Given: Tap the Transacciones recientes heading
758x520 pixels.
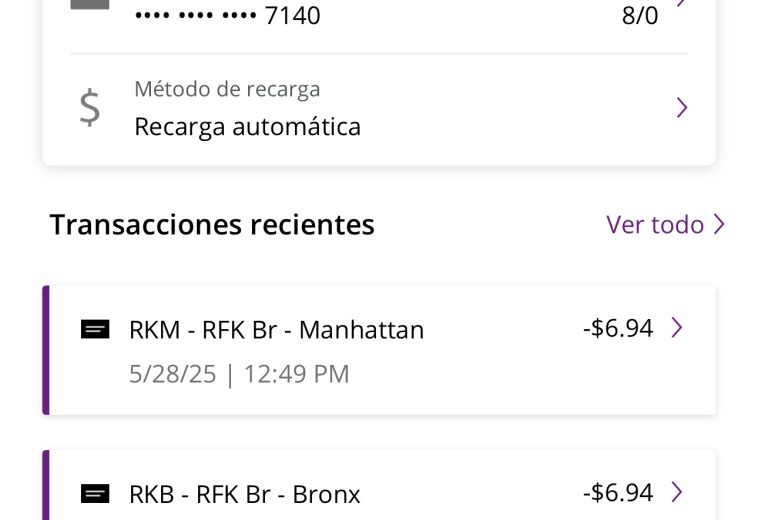Looking at the screenshot, I should pyautogui.click(x=212, y=225).
